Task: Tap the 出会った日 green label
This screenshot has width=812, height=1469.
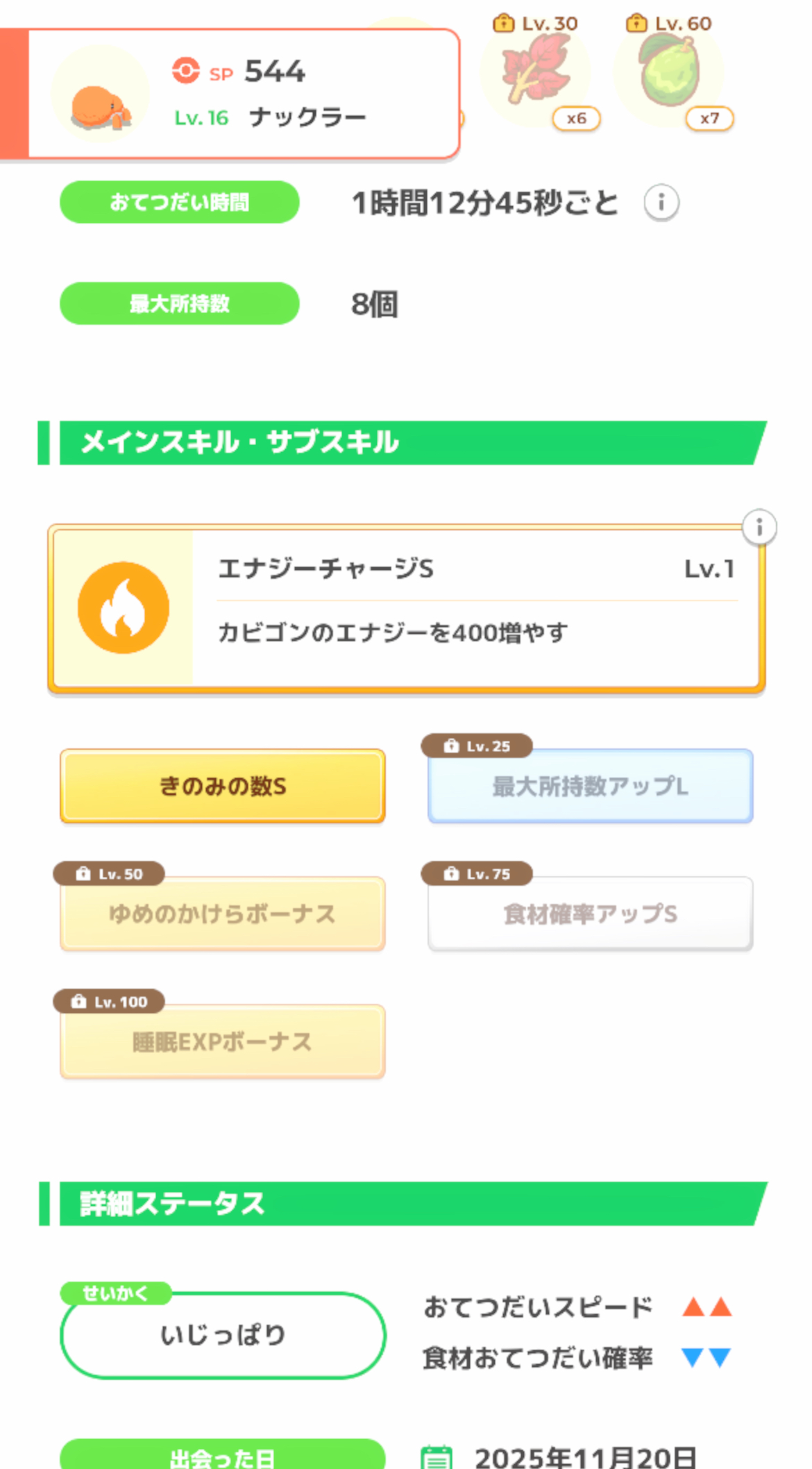Action: 223,1457
